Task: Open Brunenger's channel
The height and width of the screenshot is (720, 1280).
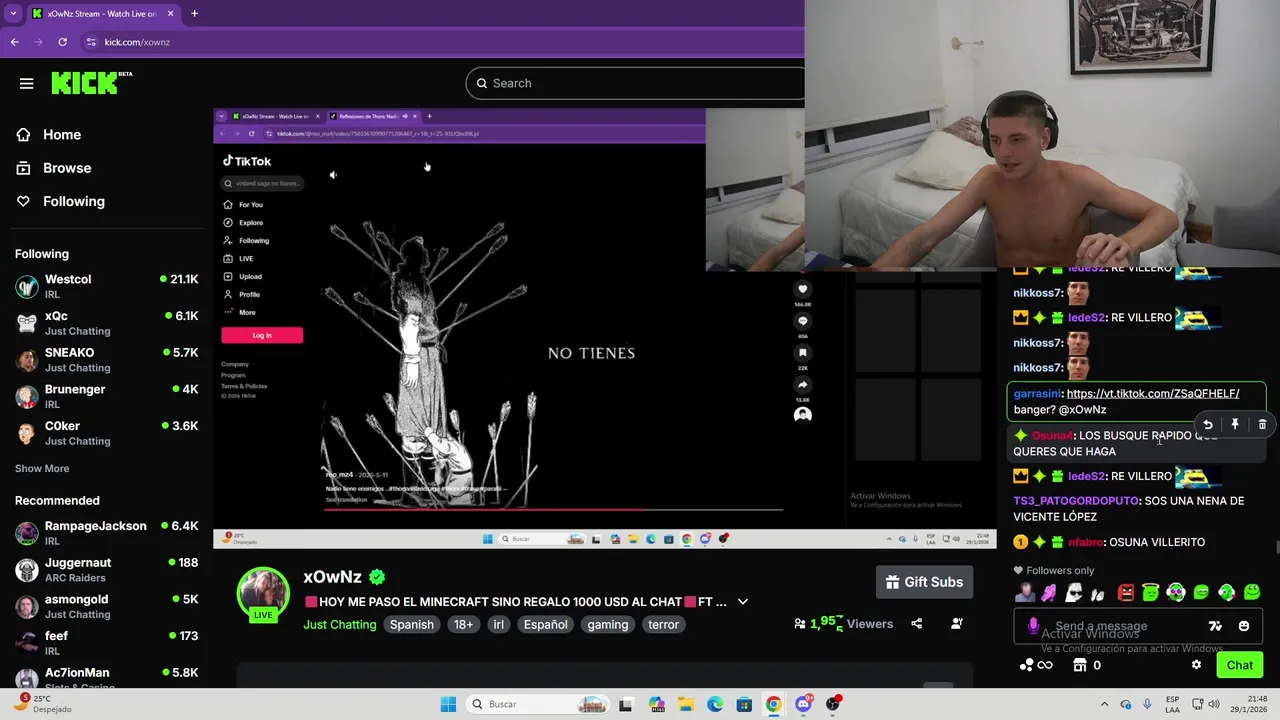Action: [107, 396]
